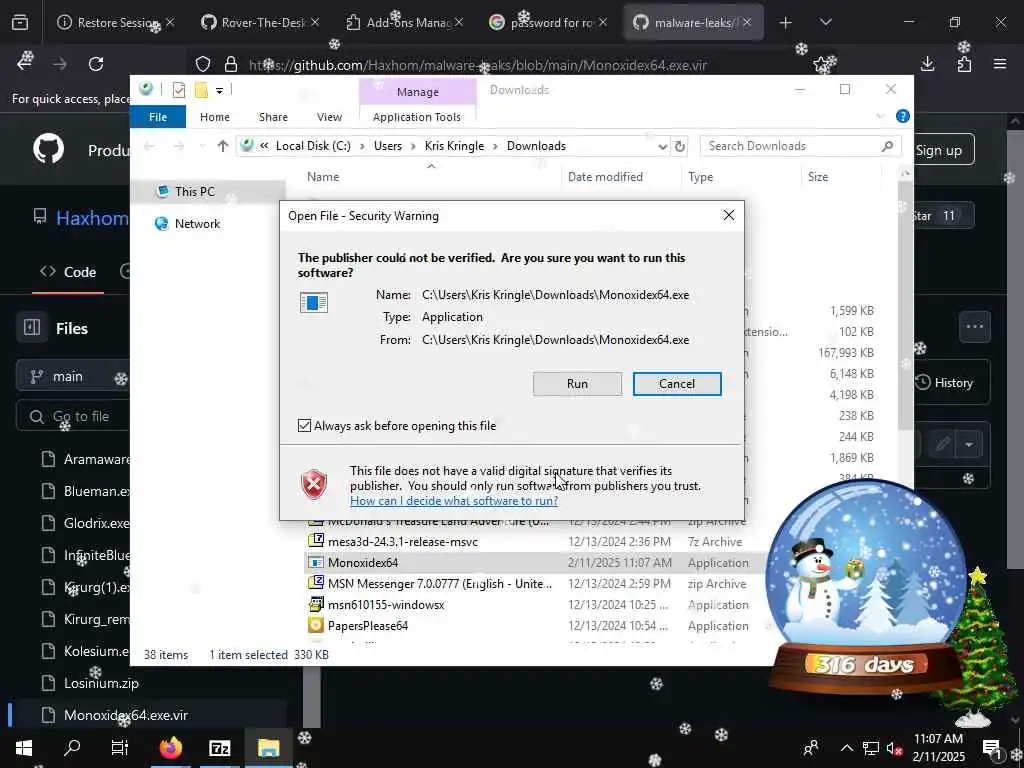Open Firefox downloads panel
Screen dimensions: 1024x768
click(927, 64)
